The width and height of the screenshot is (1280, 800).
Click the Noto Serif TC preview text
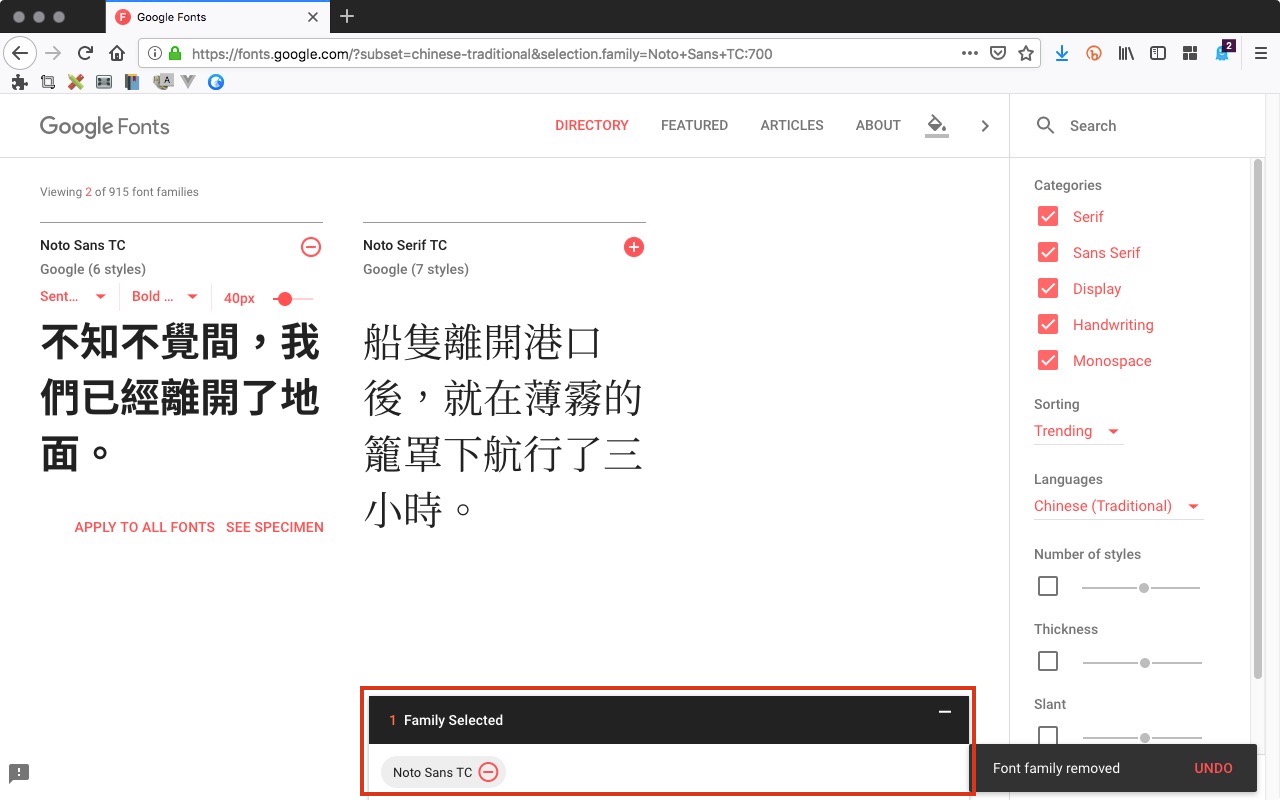[503, 425]
